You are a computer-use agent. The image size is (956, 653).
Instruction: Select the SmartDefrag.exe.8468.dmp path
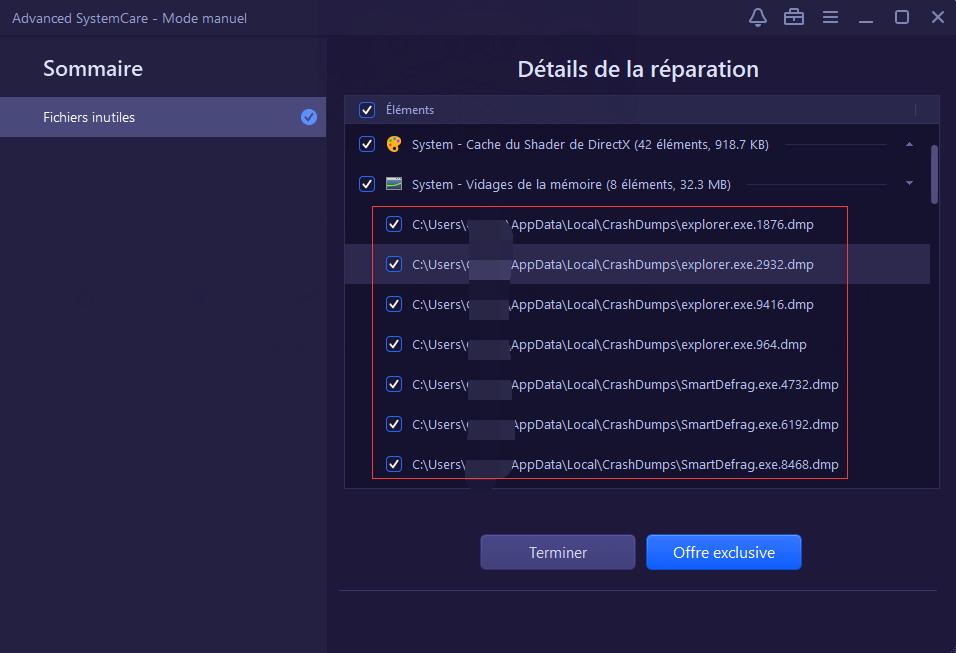(626, 465)
